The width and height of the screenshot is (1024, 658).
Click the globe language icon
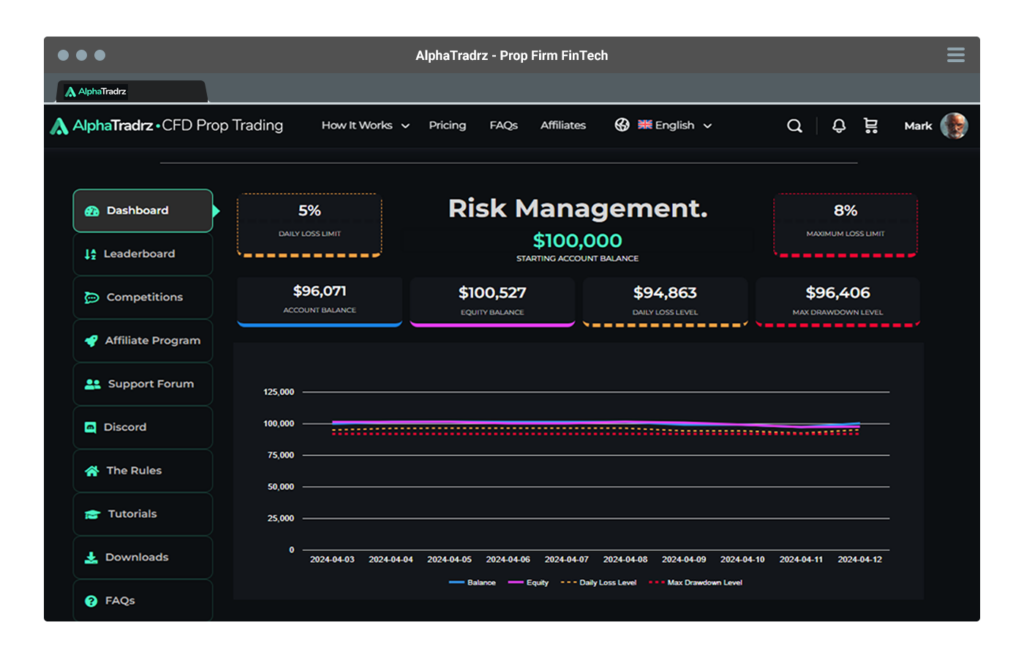click(x=622, y=125)
